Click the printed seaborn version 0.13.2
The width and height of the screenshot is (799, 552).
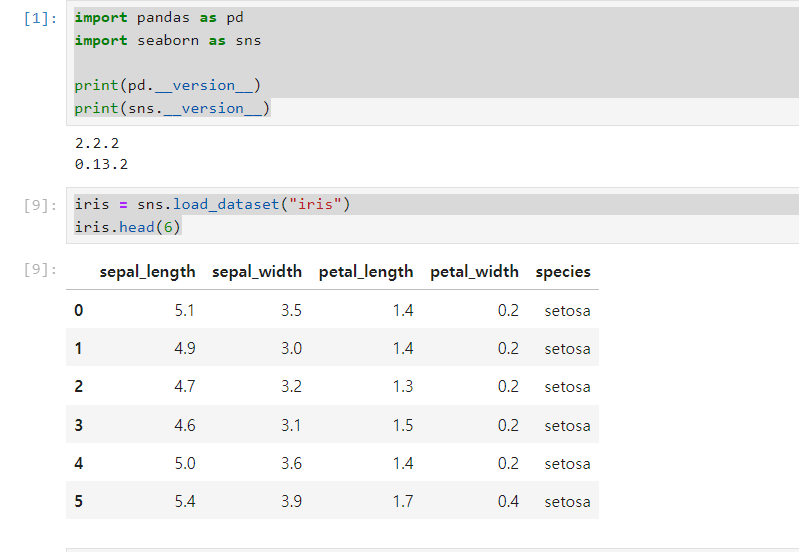click(x=101, y=164)
